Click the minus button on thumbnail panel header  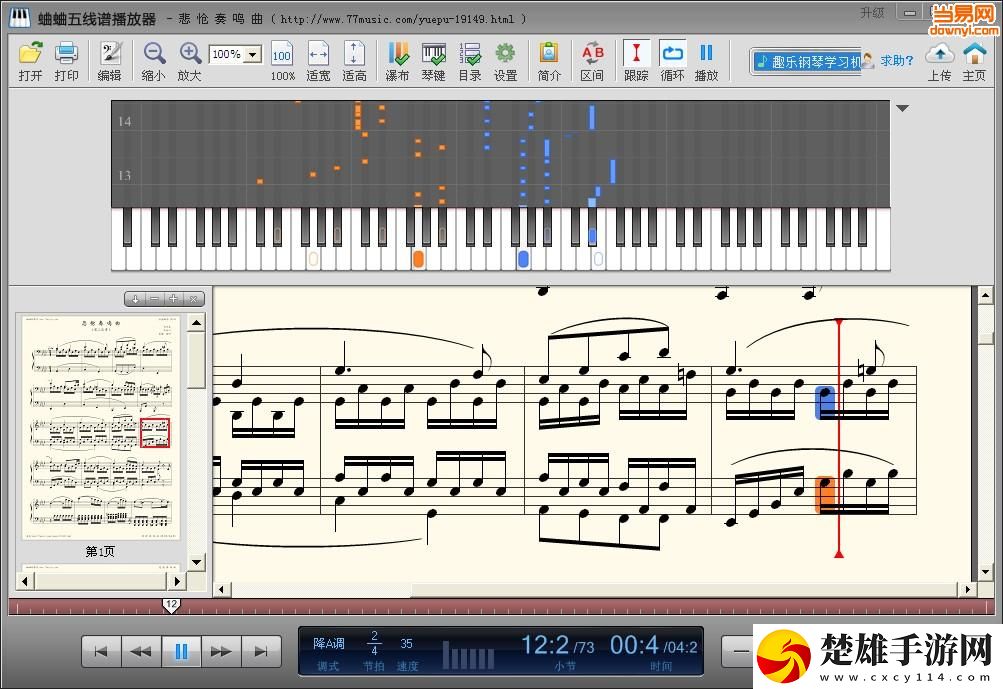[x=154, y=299]
